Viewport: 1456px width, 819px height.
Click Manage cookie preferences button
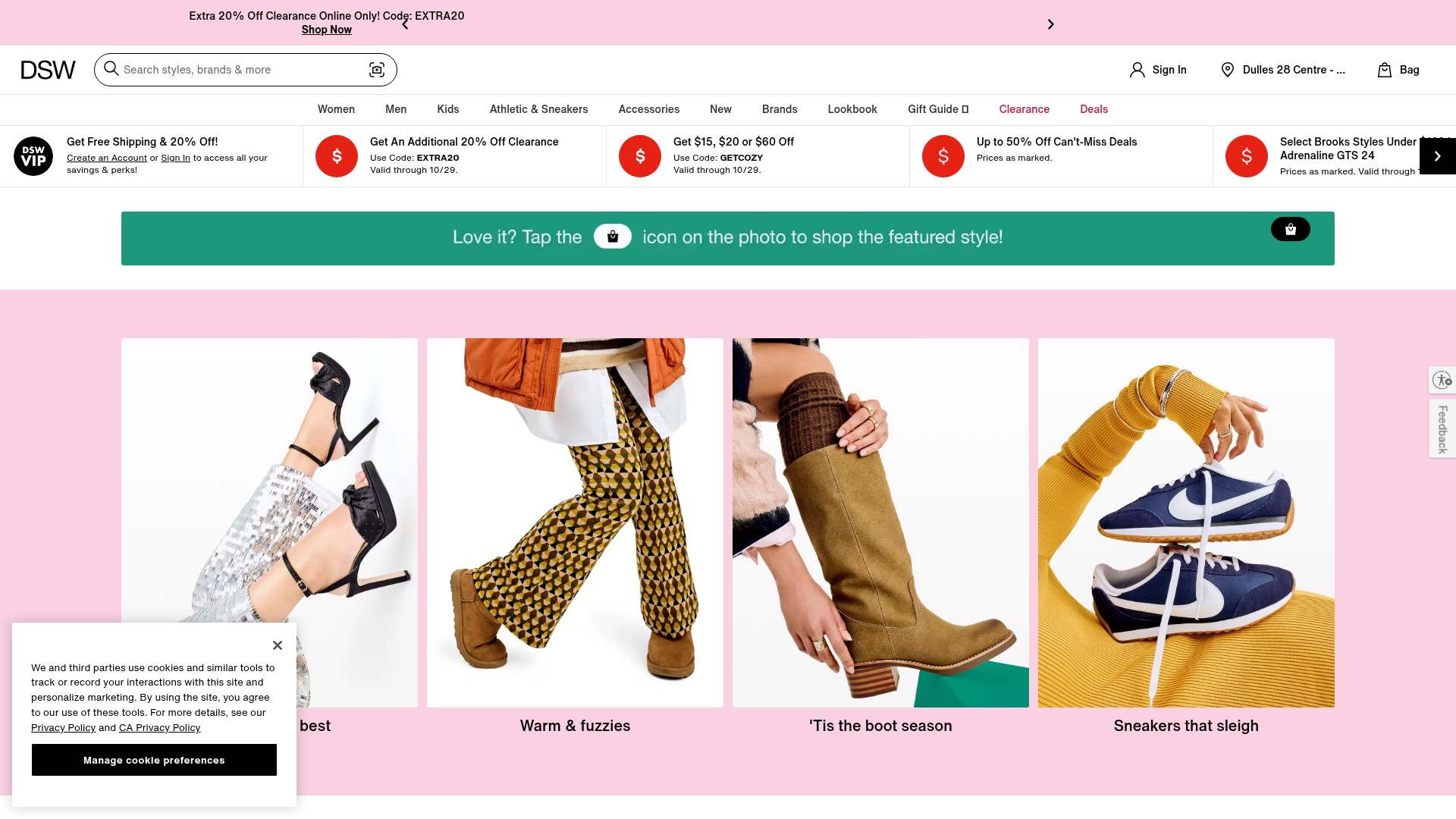pyautogui.click(x=154, y=760)
